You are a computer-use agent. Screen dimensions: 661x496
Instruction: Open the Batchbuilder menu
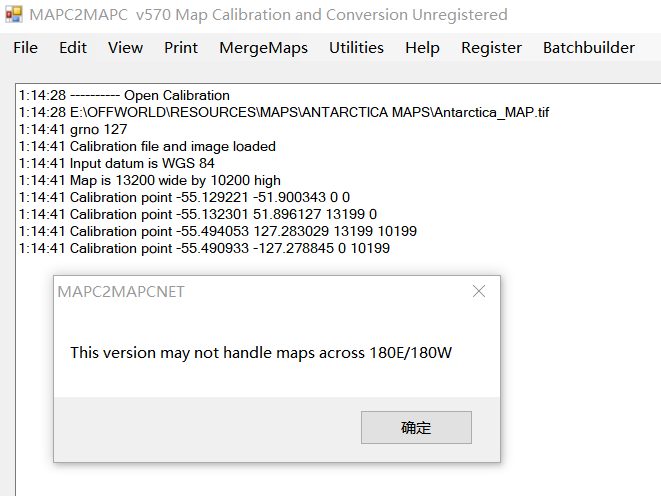coord(588,48)
